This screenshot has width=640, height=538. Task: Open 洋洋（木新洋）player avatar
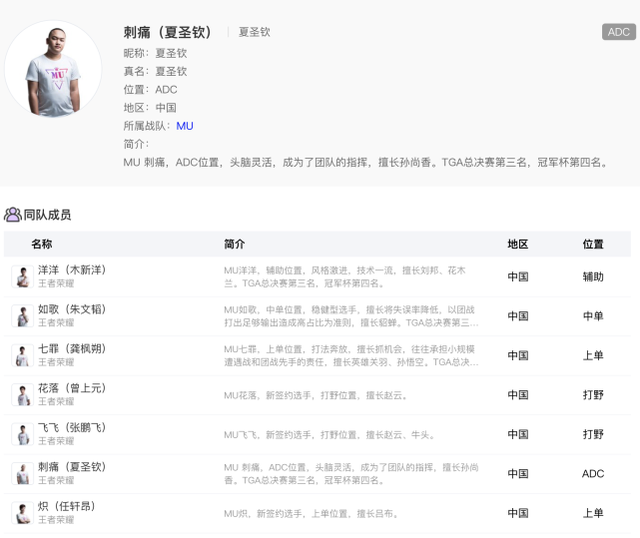(21, 277)
